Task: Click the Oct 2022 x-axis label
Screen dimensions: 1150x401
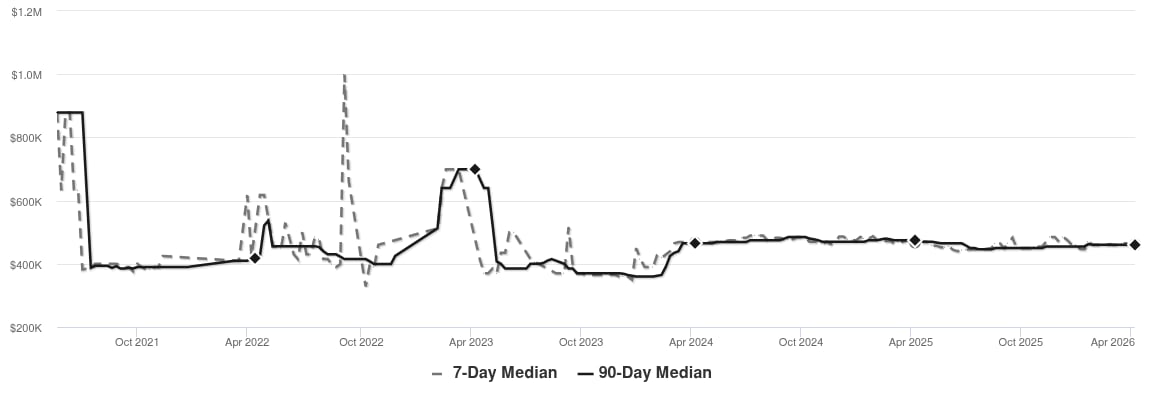Action: tap(361, 342)
